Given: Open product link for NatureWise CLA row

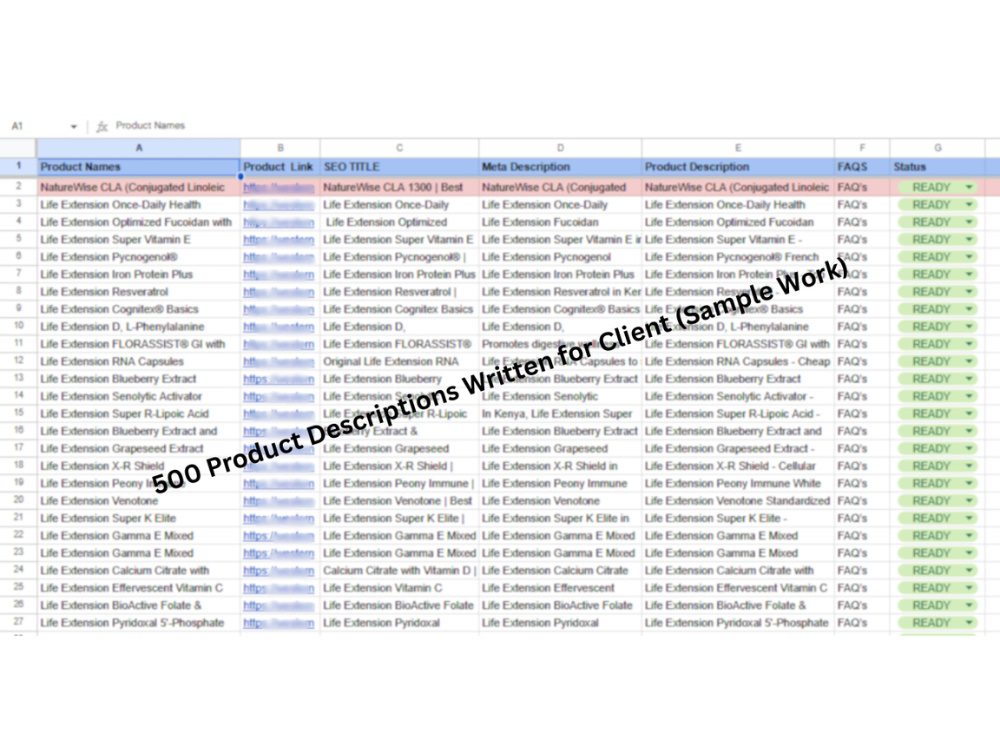Looking at the screenshot, I should coord(279,188).
